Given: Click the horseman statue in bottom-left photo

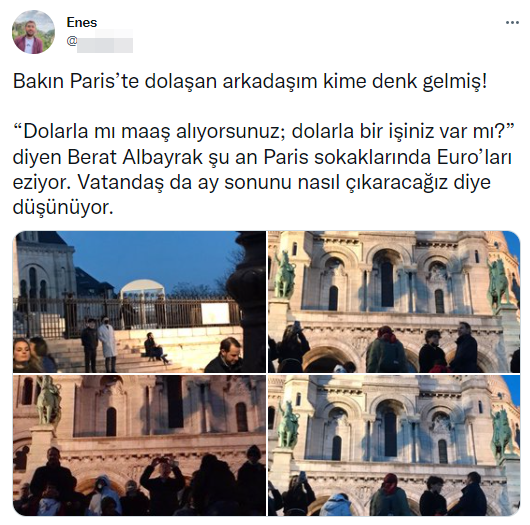Looking at the screenshot, I should click(48, 401).
